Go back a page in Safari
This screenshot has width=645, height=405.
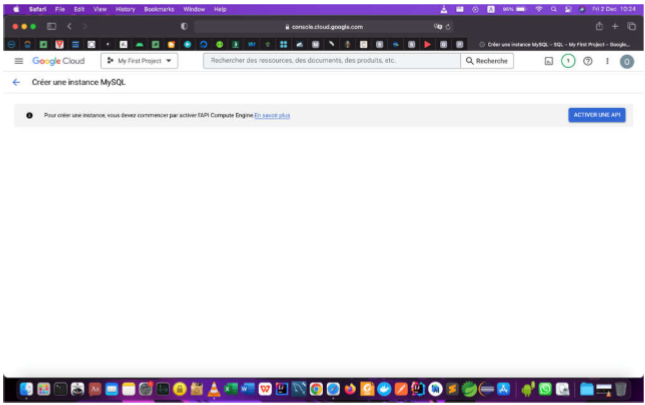[70, 26]
